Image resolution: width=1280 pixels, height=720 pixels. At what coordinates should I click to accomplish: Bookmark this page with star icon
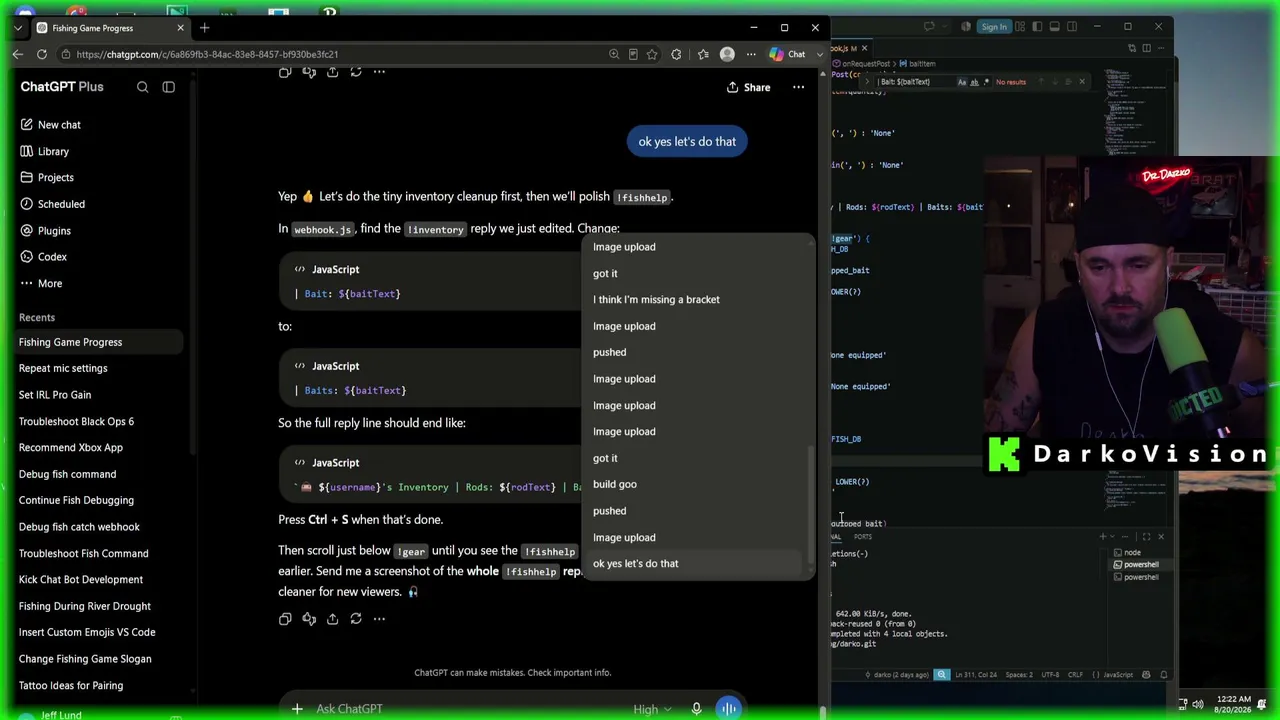(652, 54)
